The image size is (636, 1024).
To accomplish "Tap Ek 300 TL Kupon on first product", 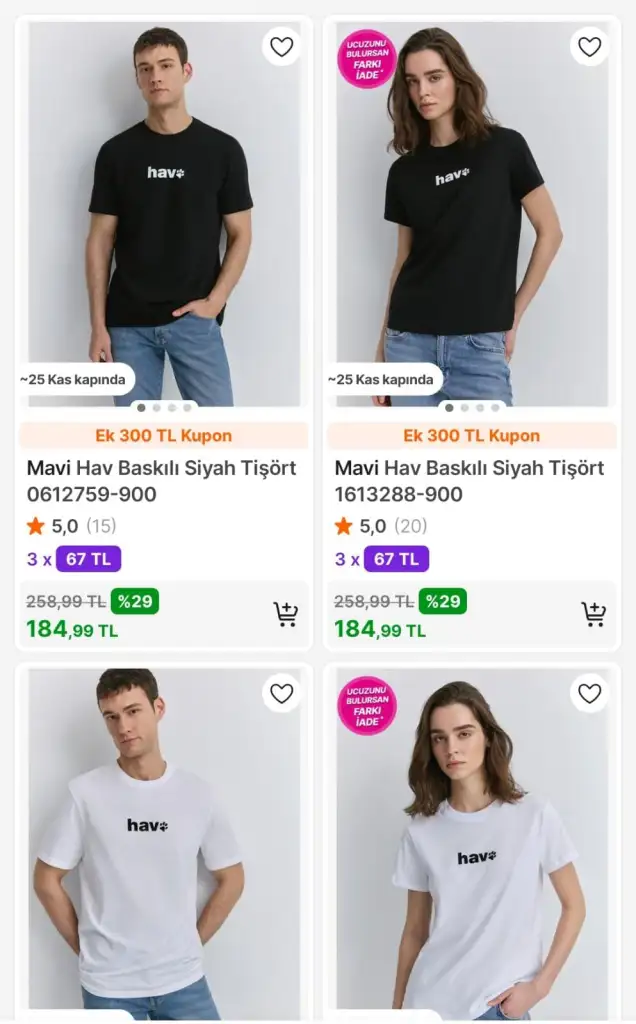I will click(164, 436).
